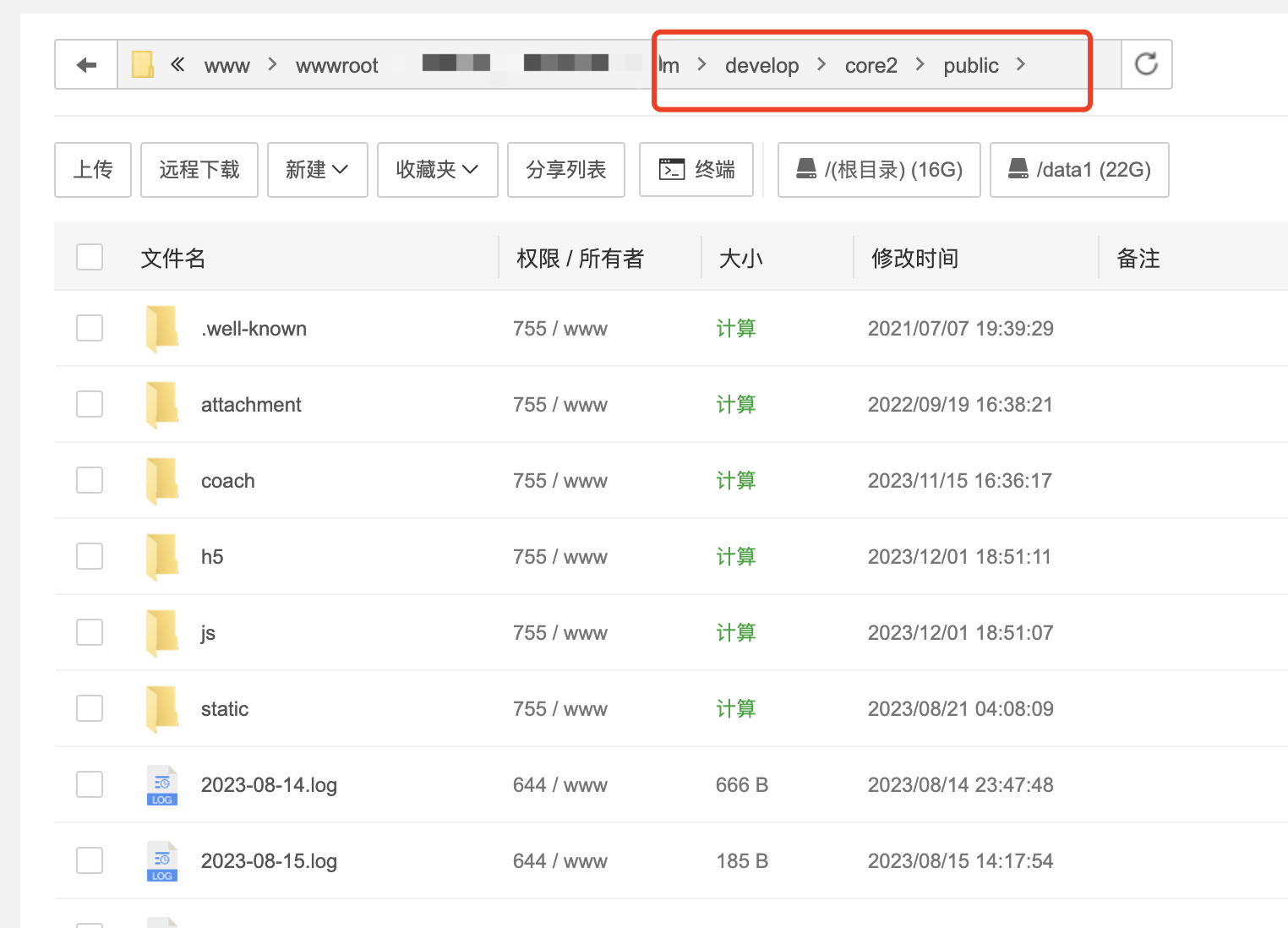Expand the 新建 dropdown
The height and width of the screenshot is (928, 1288).
(x=317, y=170)
